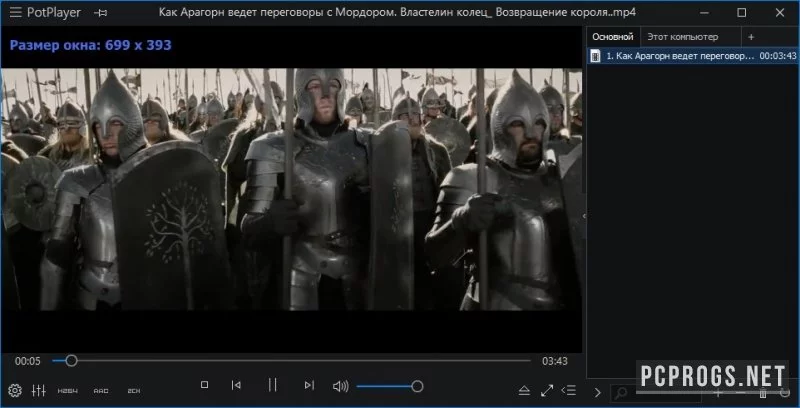800x408 pixels.
Task: Click the H264 video codec indicator
Action: point(67,391)
